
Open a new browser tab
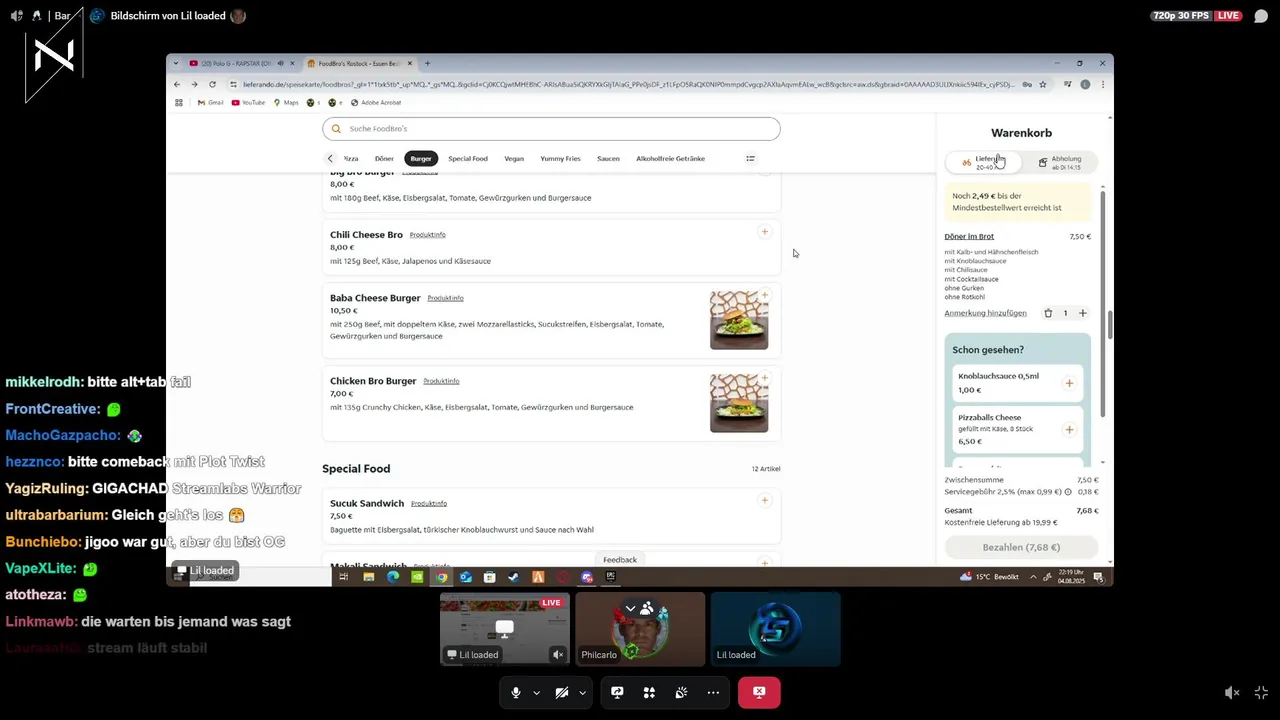(x=427, y=63)
